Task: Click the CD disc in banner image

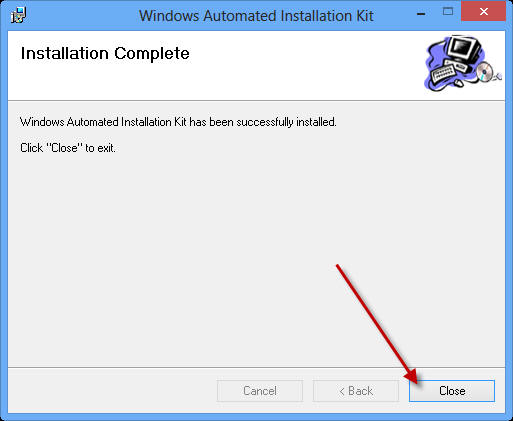Action: pos(484,71)
